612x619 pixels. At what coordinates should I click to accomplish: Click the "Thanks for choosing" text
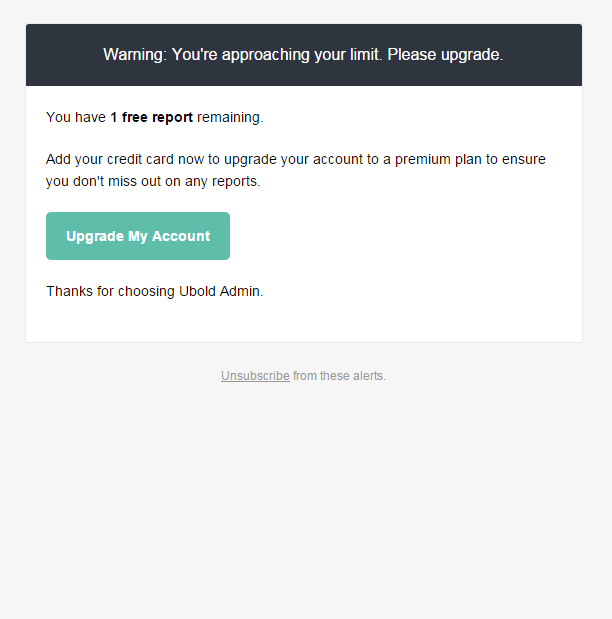point(110,291)
